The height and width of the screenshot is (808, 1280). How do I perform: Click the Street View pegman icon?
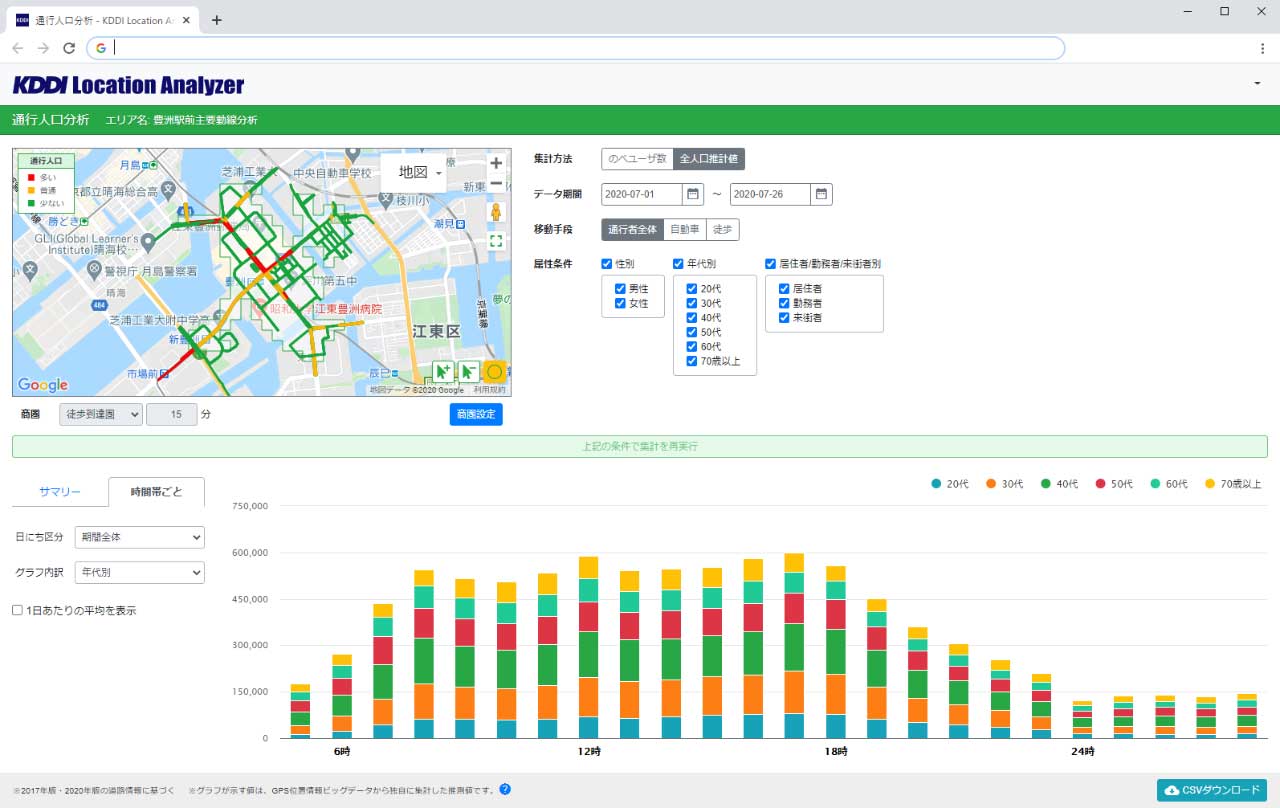[496, 212]
